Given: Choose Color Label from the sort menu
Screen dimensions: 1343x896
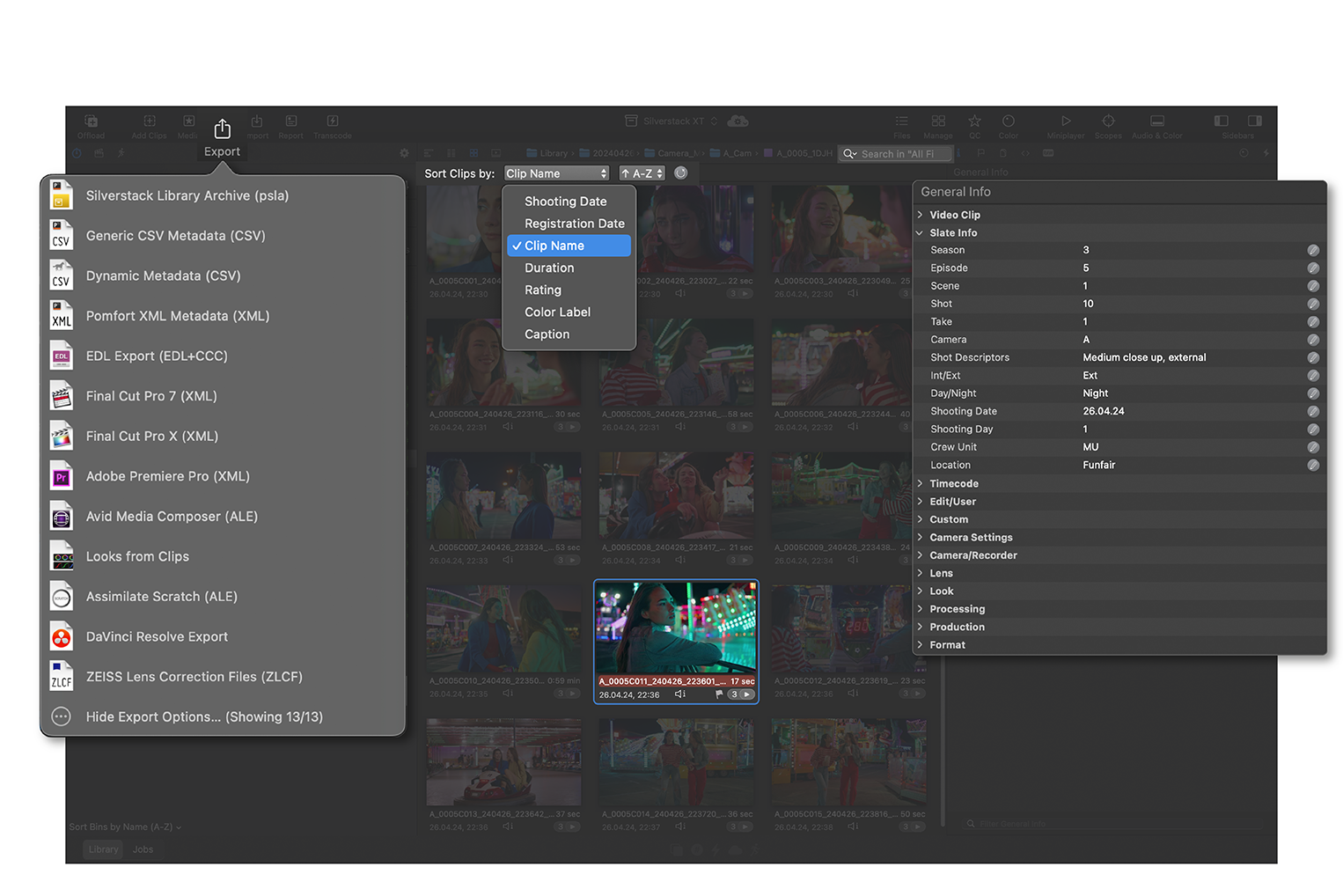Looking at the screenshot, I should (x=557, y=312).
